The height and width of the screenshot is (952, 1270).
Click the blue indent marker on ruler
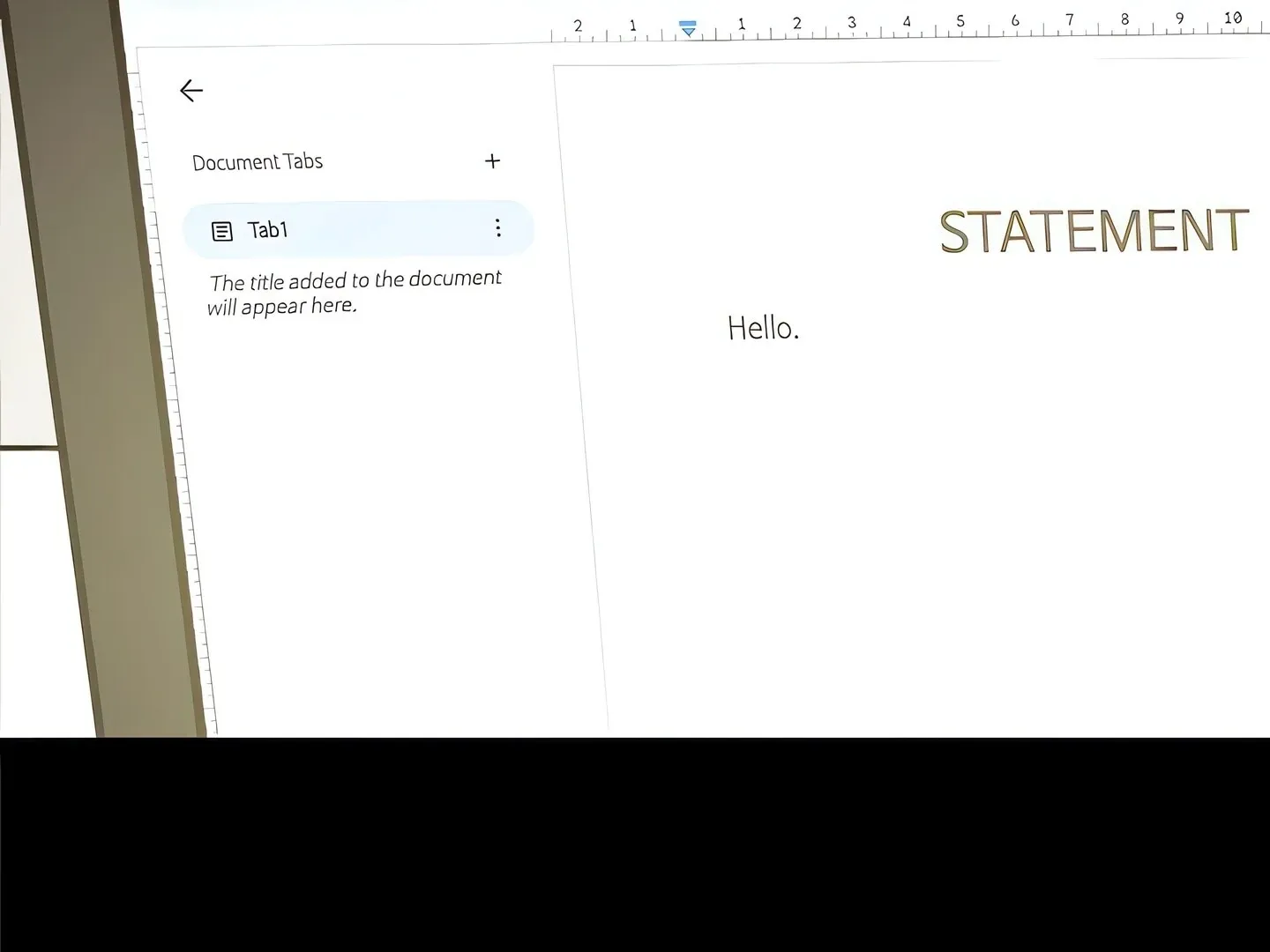(x=688, y=28)
